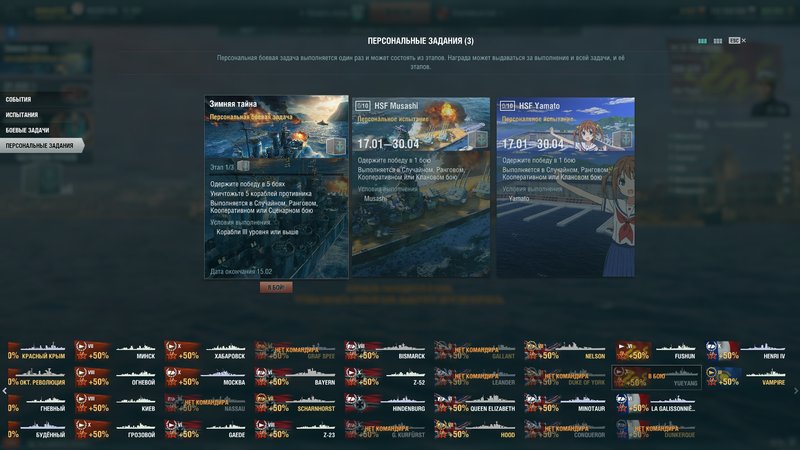Switch to the large card grid view icon
This screenshot has width=800, height=450.
703,41
